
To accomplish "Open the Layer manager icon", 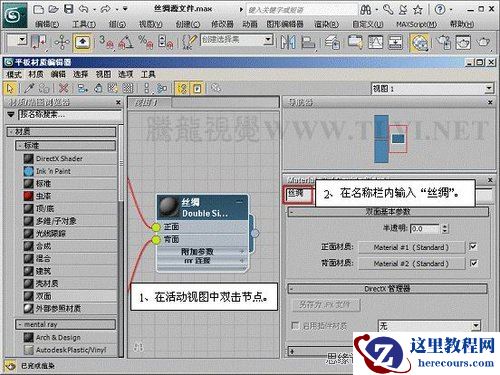I will pos(332,42).
